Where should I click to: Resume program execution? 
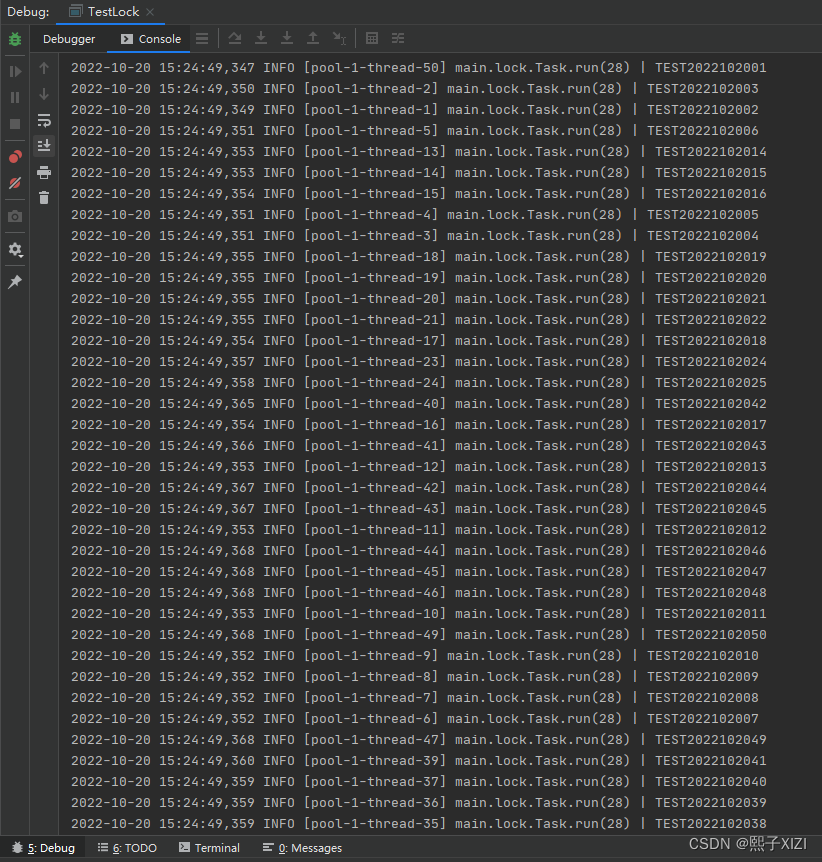point(15,71)
